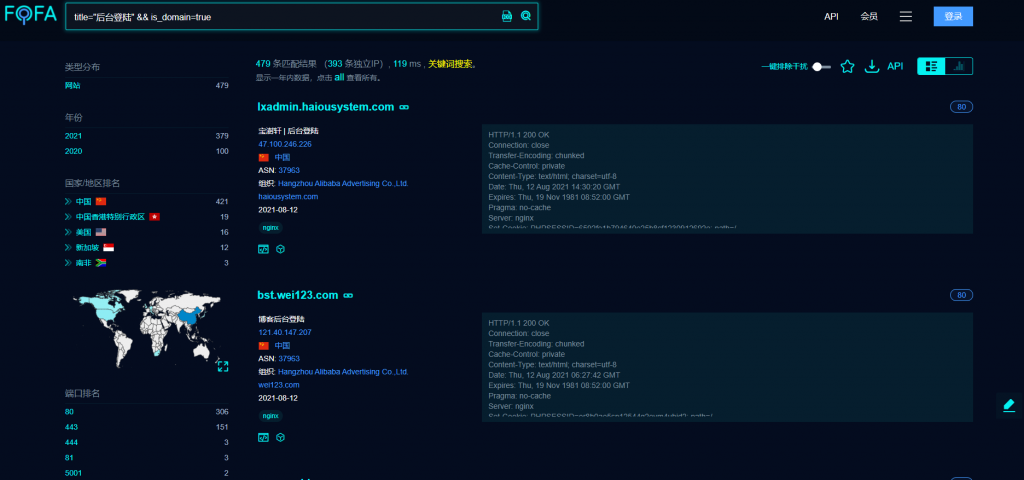Click 中国 country link in bst.wei123.com result
This screenshot has height=480, width=1024.
282,345
